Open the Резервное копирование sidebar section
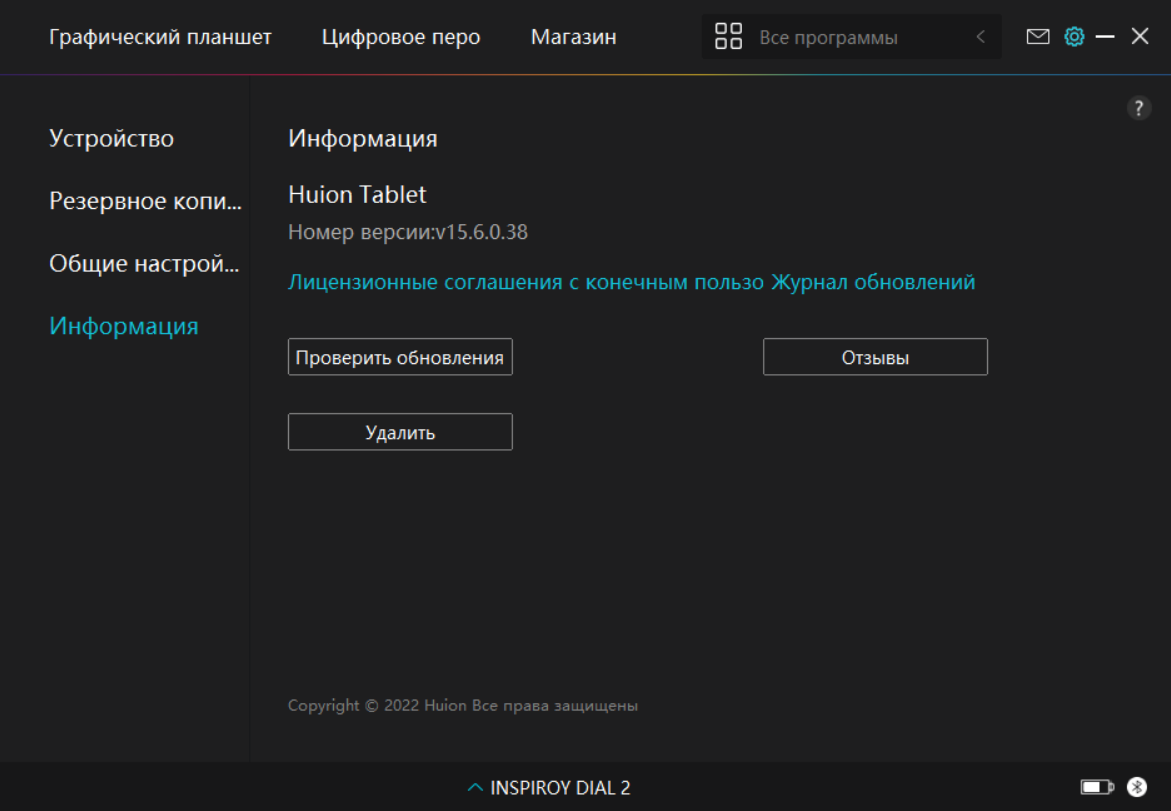Viewport: 1171px width, 811px height. (145, 201)
